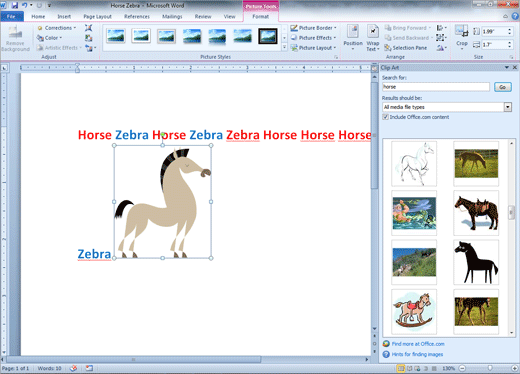Click the zoom slider in status bar
The width and height of the screenshot is (520, 374).
pyautogui.click(x=489, y=368)
